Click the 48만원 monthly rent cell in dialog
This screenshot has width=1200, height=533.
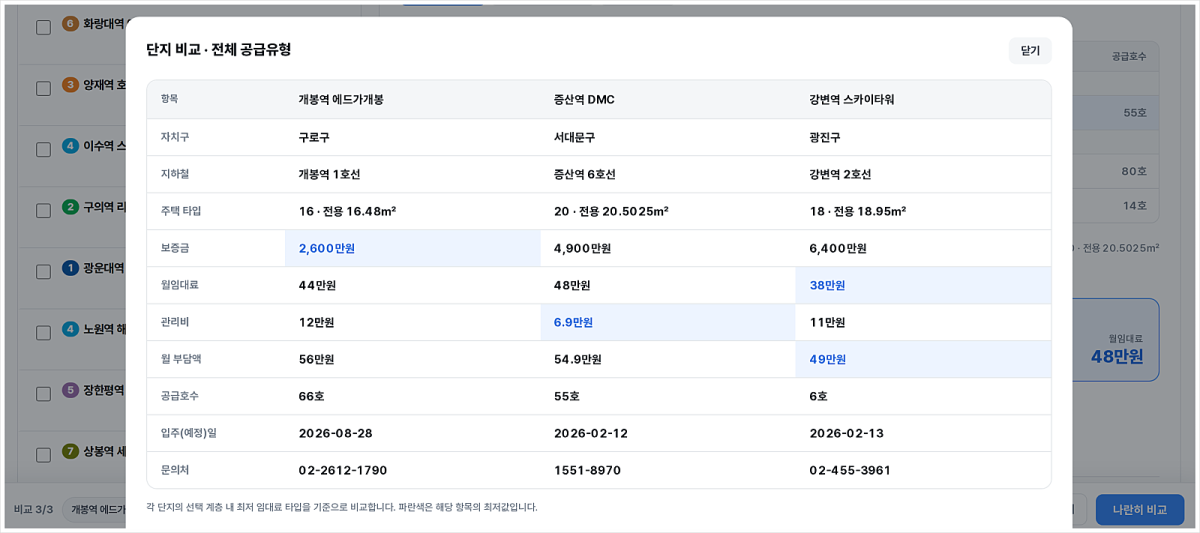[572, 285]
